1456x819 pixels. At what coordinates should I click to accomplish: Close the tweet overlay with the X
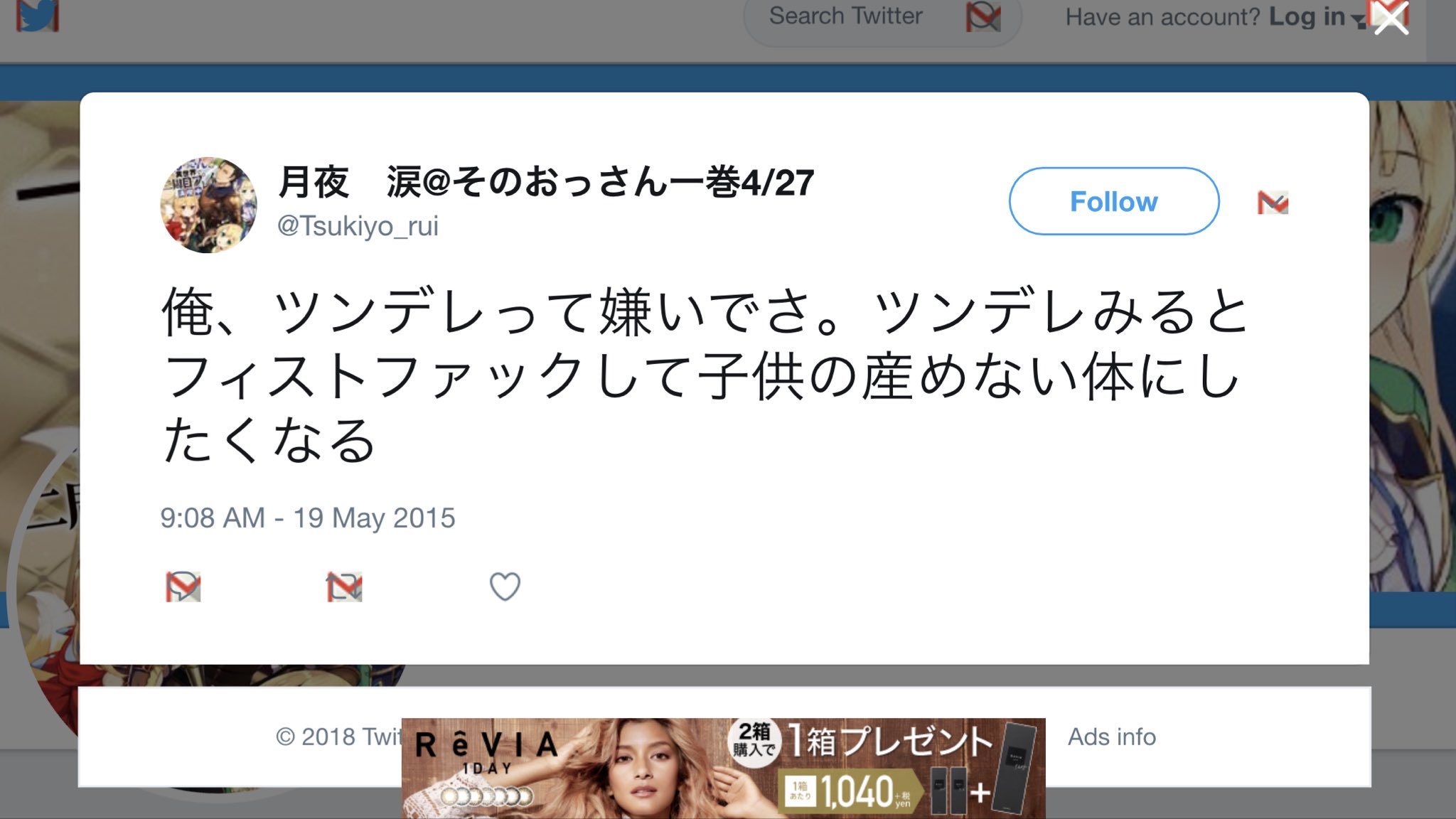1391,18
